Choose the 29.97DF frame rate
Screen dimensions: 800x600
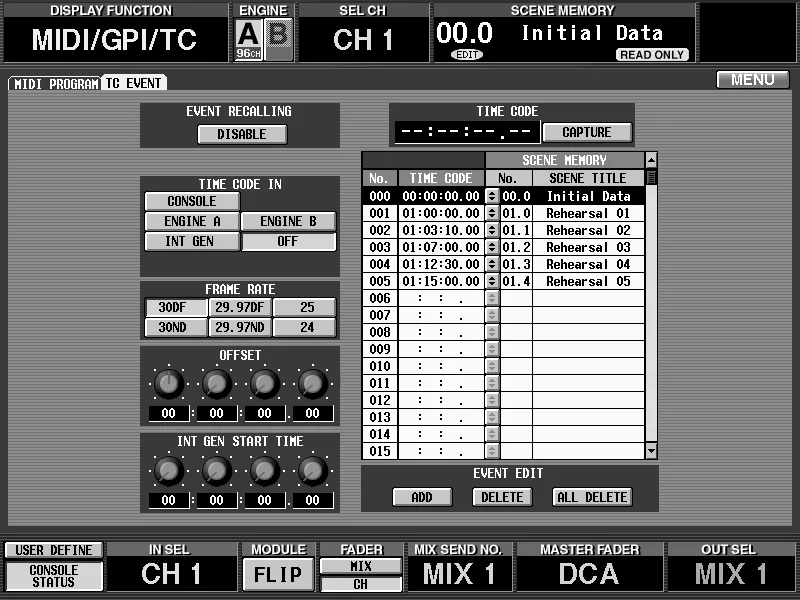(x=240, y=307)
